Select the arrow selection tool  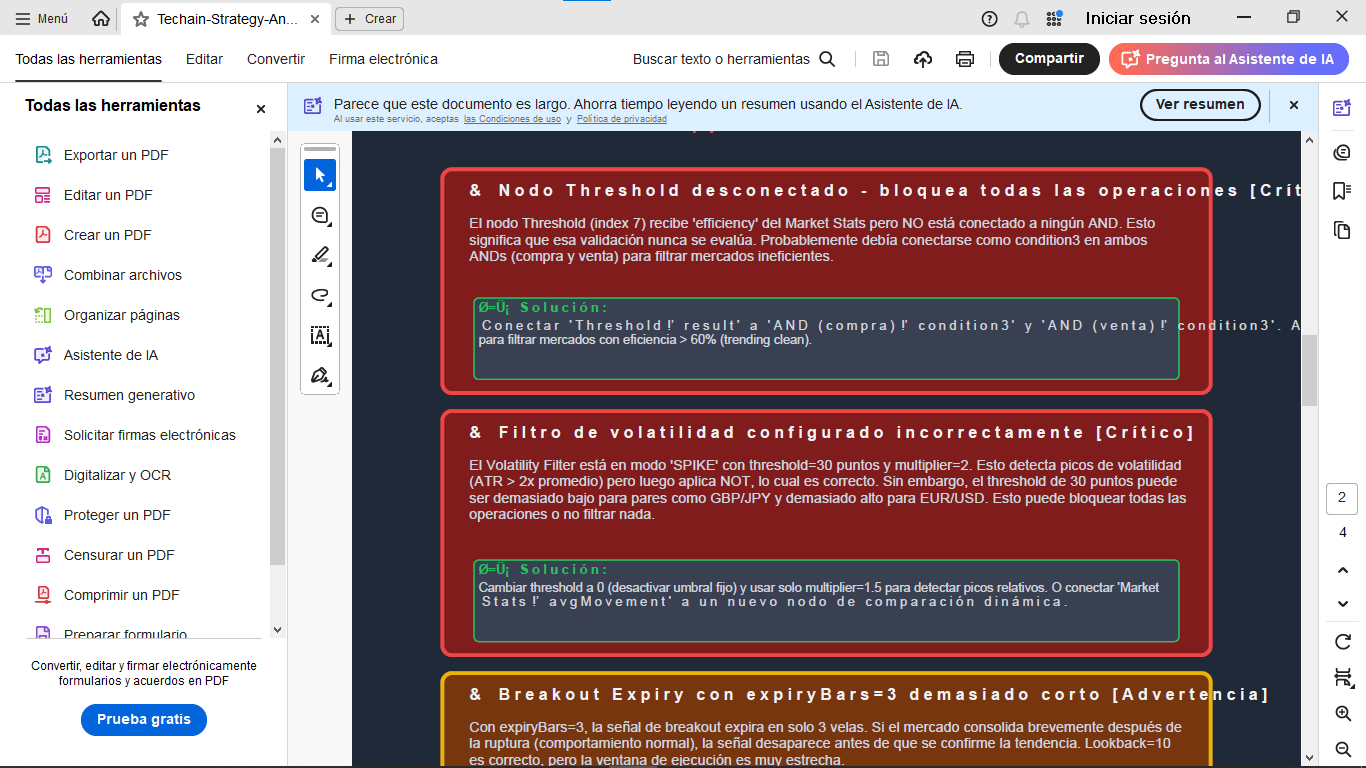coord(320,175)
